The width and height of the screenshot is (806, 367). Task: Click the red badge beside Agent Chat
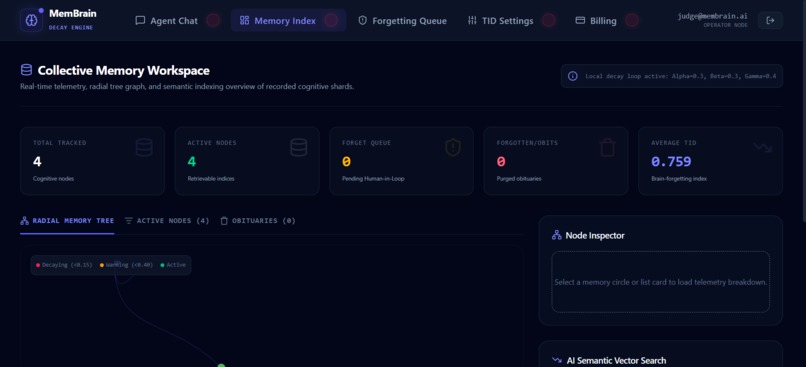(213, 21)
